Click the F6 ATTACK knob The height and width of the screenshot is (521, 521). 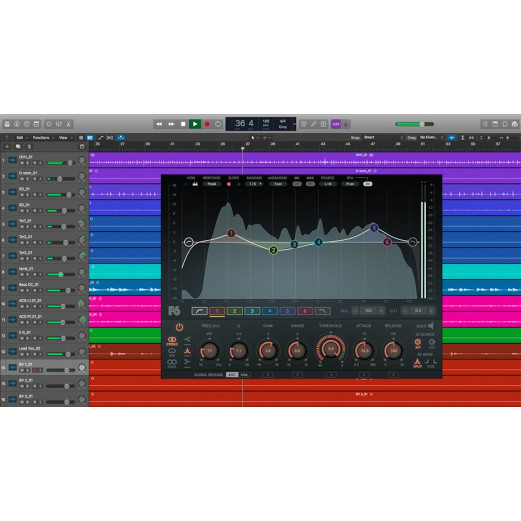(364, 351)
